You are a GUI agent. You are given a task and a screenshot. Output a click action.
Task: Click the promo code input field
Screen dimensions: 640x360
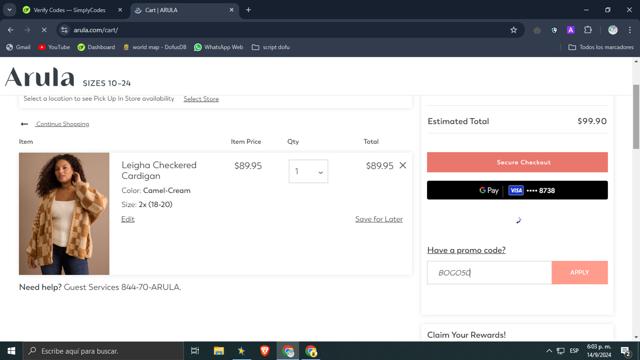(489, 273)
